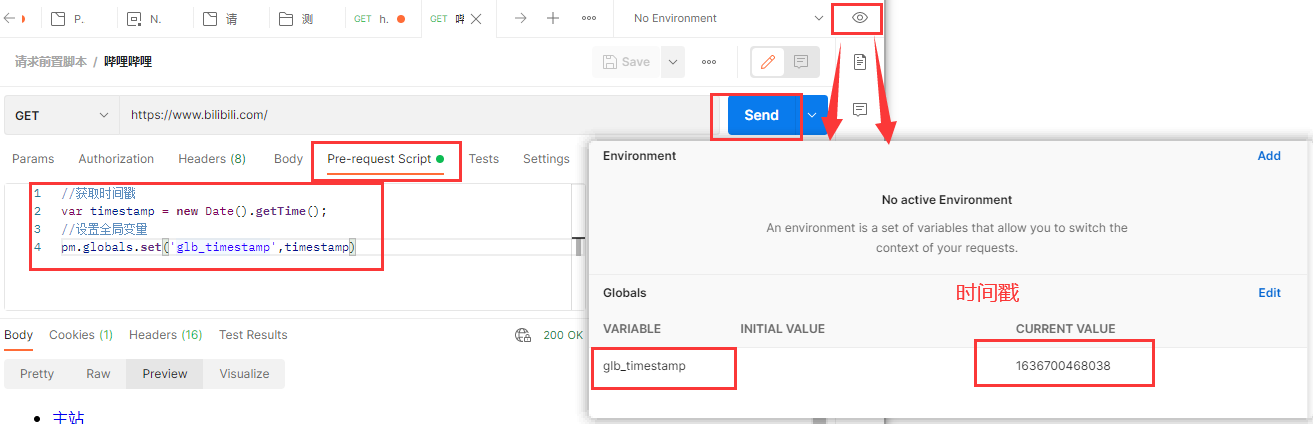Select the Visualize response view
Viewport: 1313px width, 424px height.
pyautogui.click(x=244, y=374)
